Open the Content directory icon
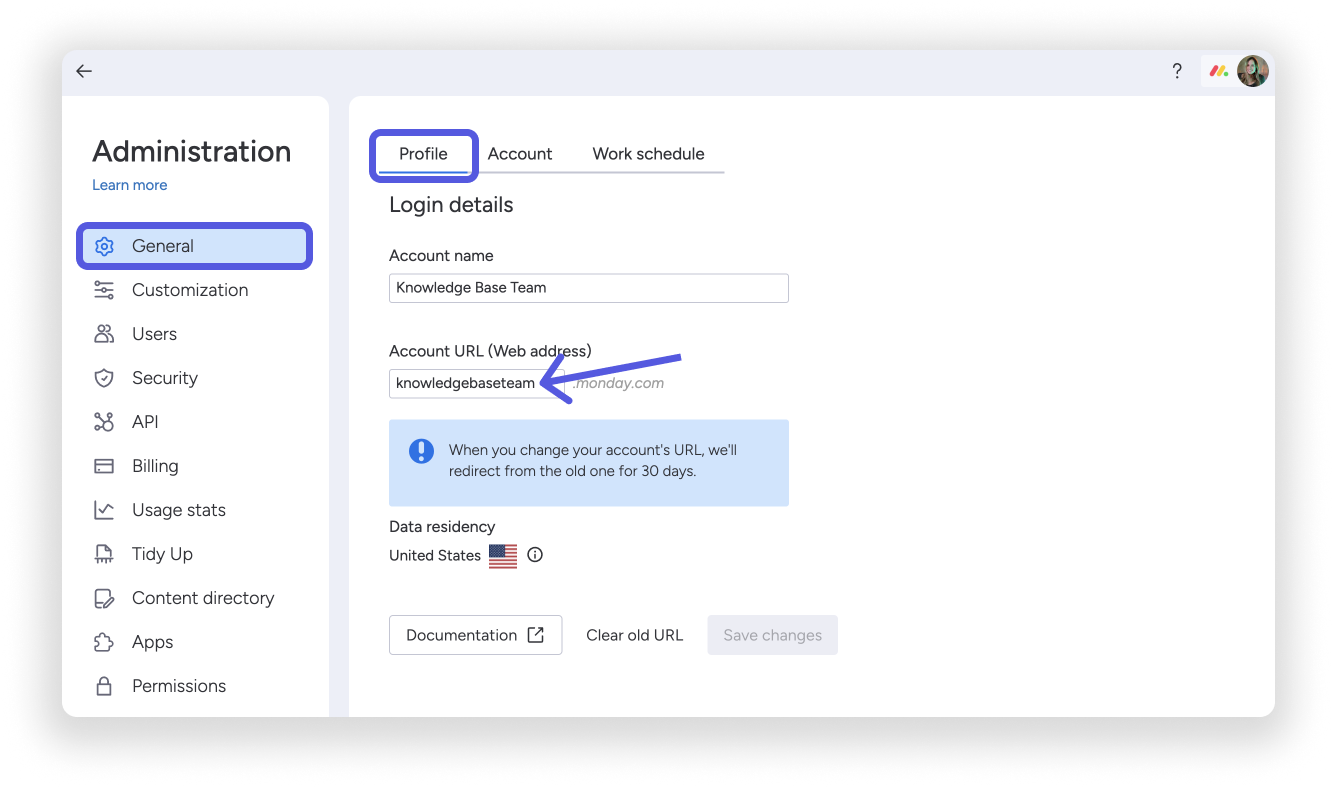The height and width of the screenshot is (787, 1333). pos(104,597)
